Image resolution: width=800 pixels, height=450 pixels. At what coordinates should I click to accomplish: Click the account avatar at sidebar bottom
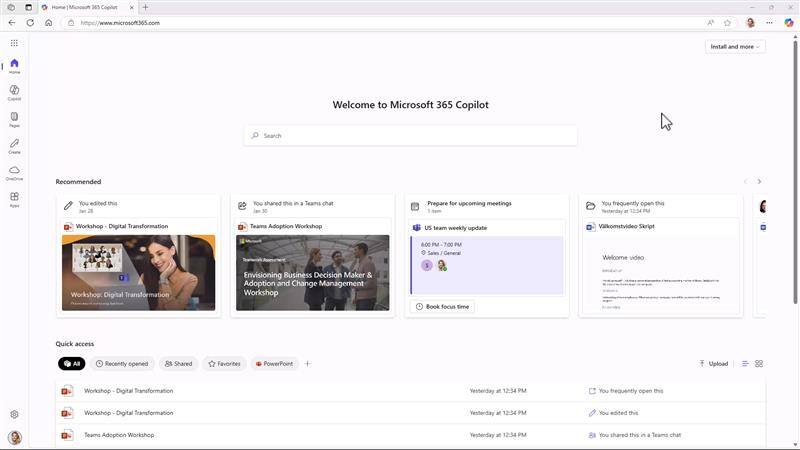[15, 437]
